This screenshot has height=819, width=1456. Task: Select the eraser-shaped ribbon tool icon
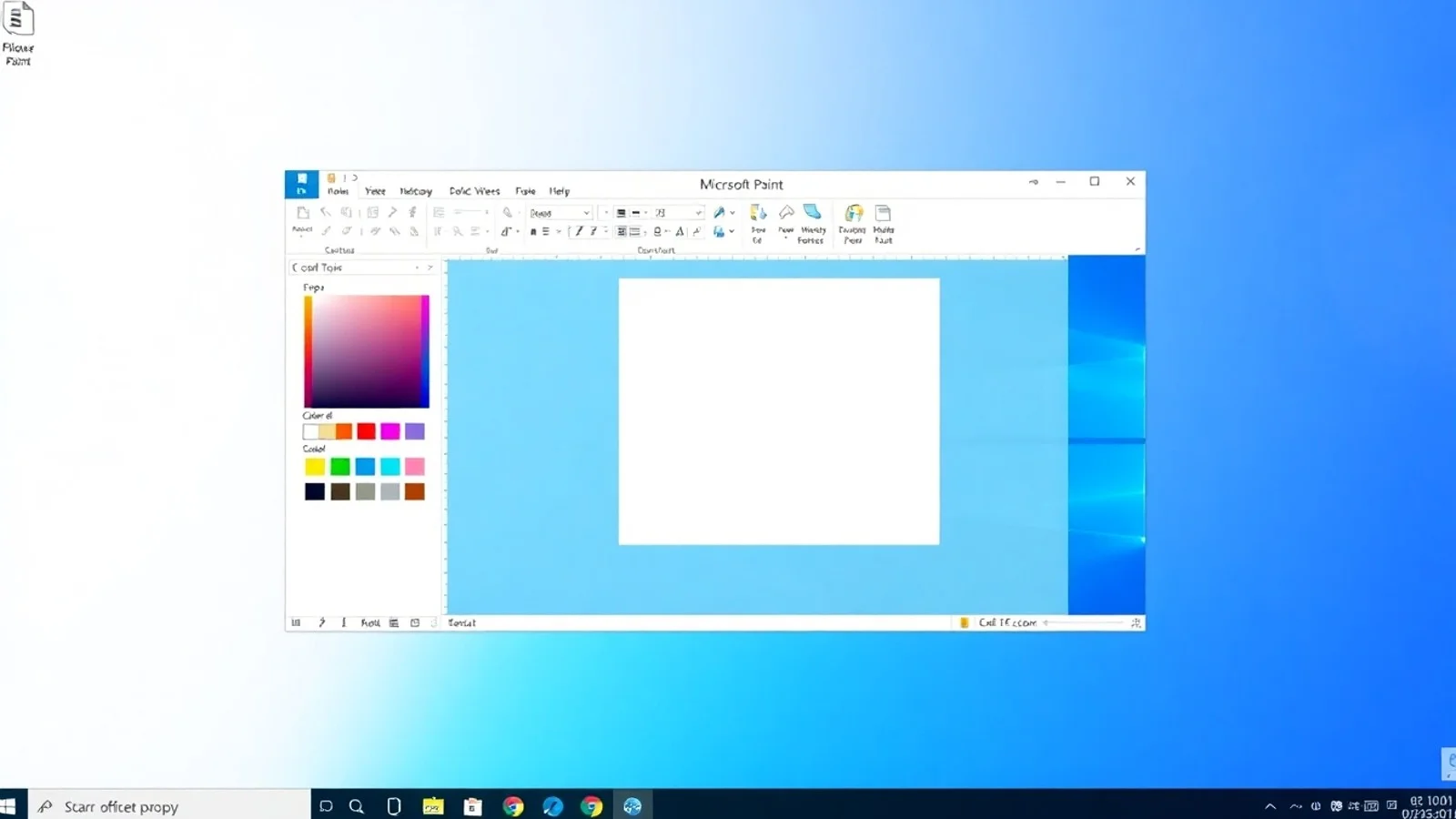[x=786, y=212]
